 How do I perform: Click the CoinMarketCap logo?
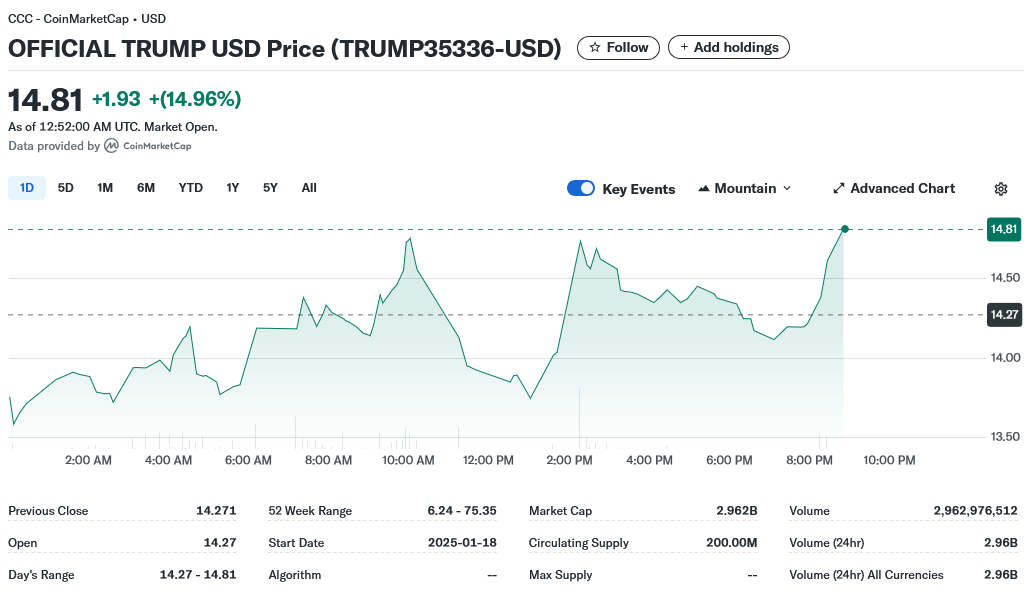(148, 146)
